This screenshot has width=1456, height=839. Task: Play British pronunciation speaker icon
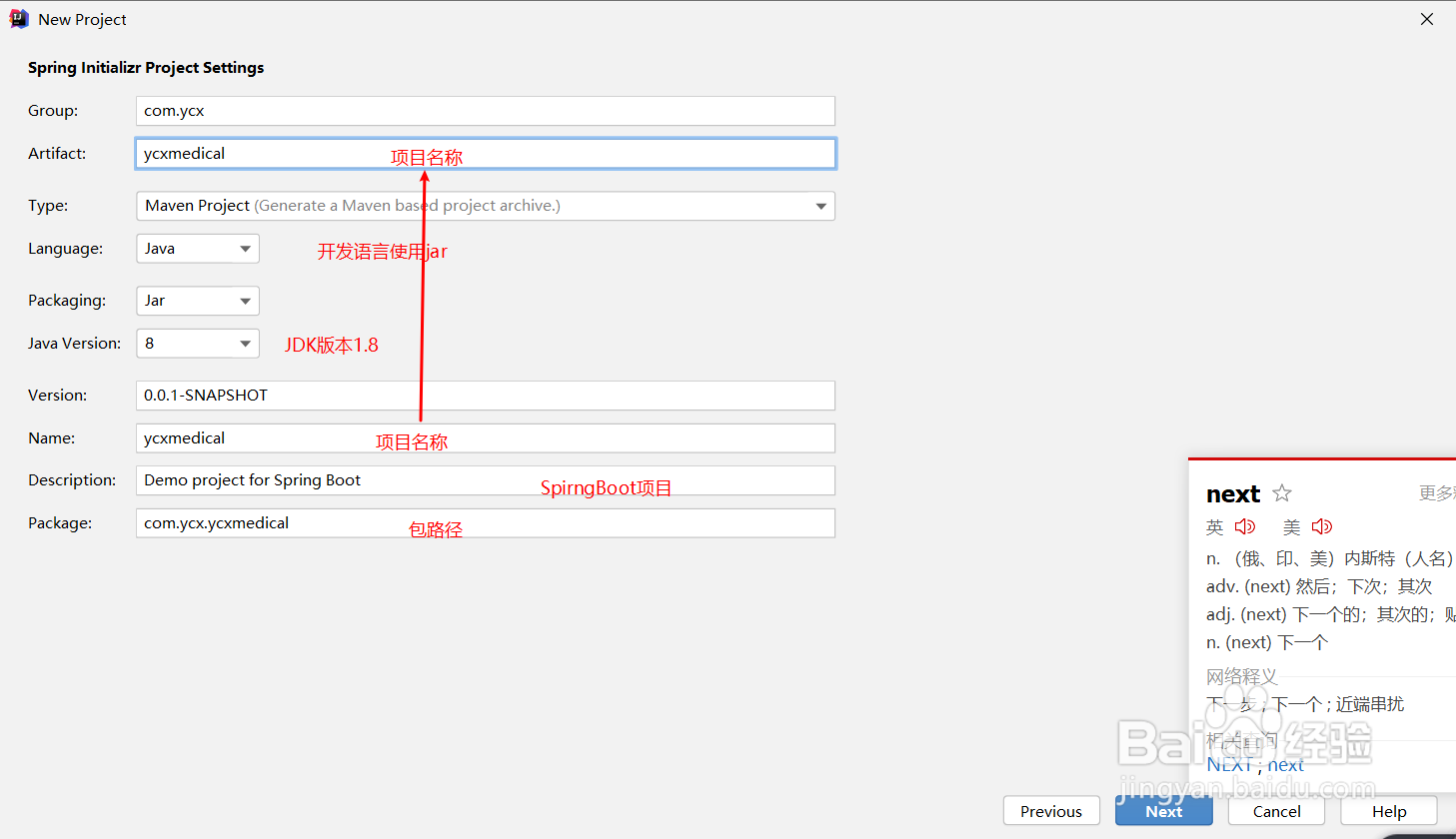point(1245,526)
